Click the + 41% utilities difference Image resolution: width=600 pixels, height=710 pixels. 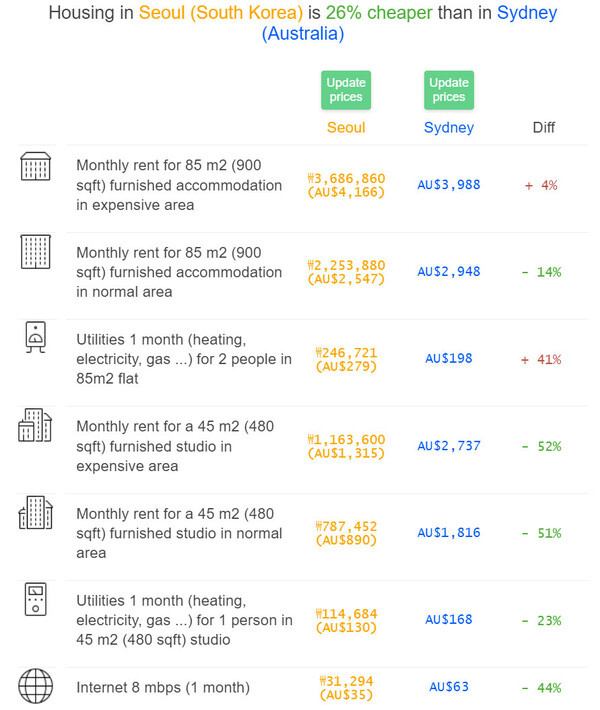coord(541,360)
